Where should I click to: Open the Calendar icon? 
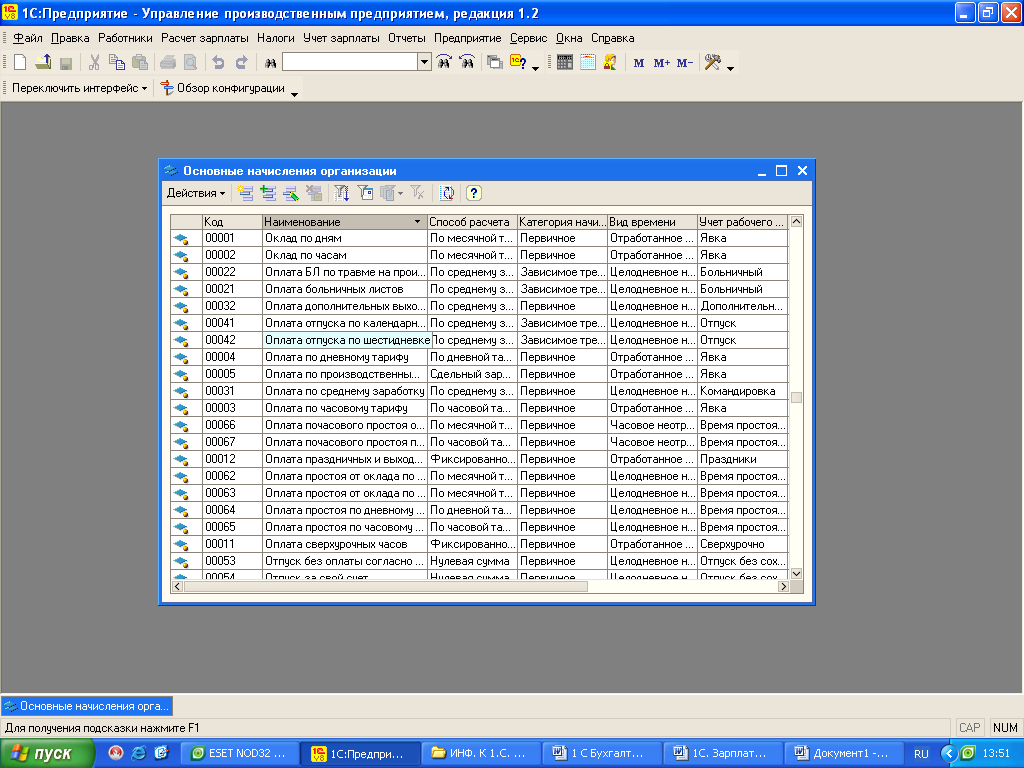click(588, 62)
